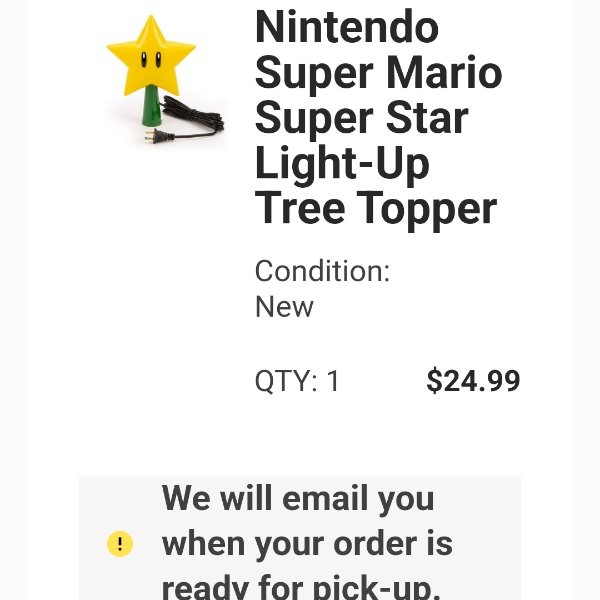Click the 'Tree Topper' title line
Image resolution: width=600 pixels, height=600 pixels.
coord(376,209)
